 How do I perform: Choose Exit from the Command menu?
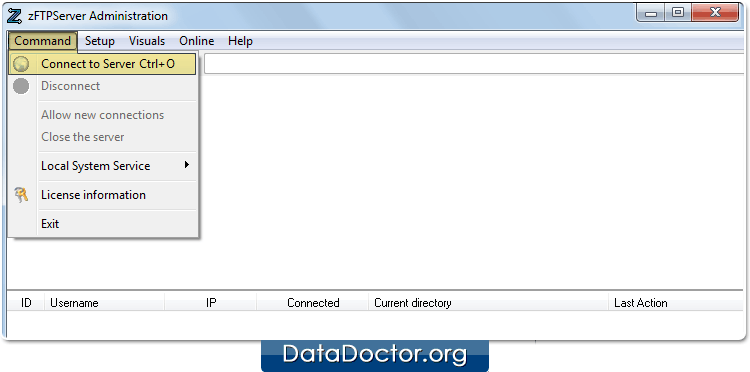point(102,223)
